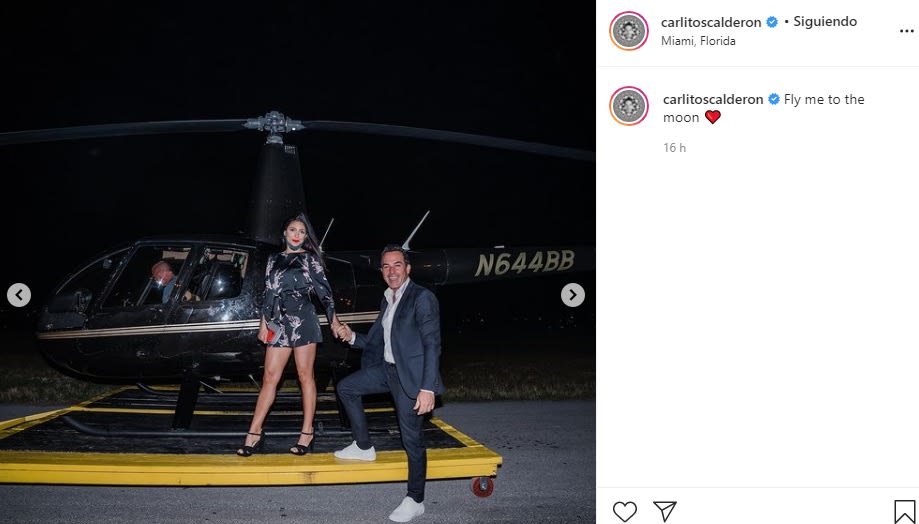Click the red heart emoji in caption
Image resolution: width=919 pixels, height=524 pixels.
coord(713,117)
